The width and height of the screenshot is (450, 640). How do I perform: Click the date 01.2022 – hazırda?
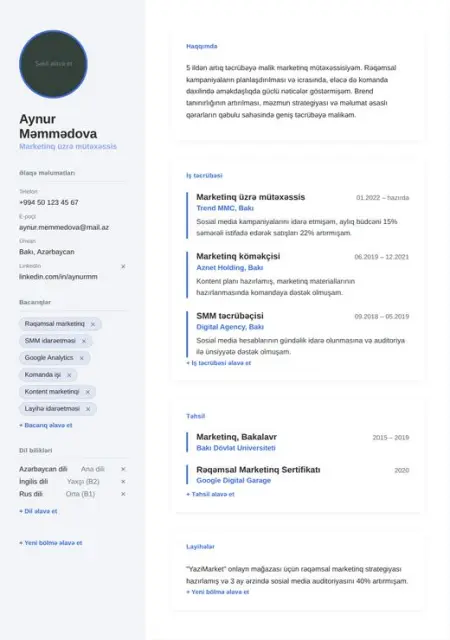[383, 198]
